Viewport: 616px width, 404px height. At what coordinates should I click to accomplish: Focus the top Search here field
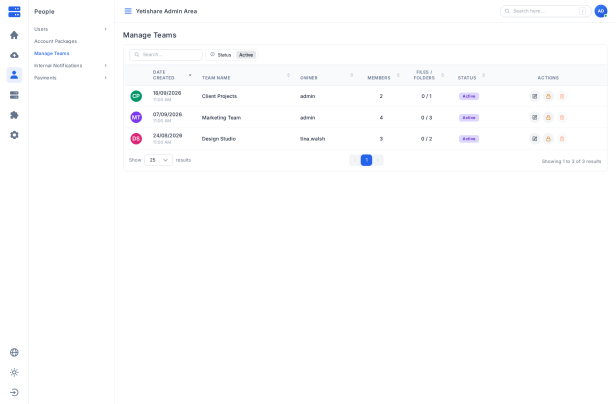point(546,11)
